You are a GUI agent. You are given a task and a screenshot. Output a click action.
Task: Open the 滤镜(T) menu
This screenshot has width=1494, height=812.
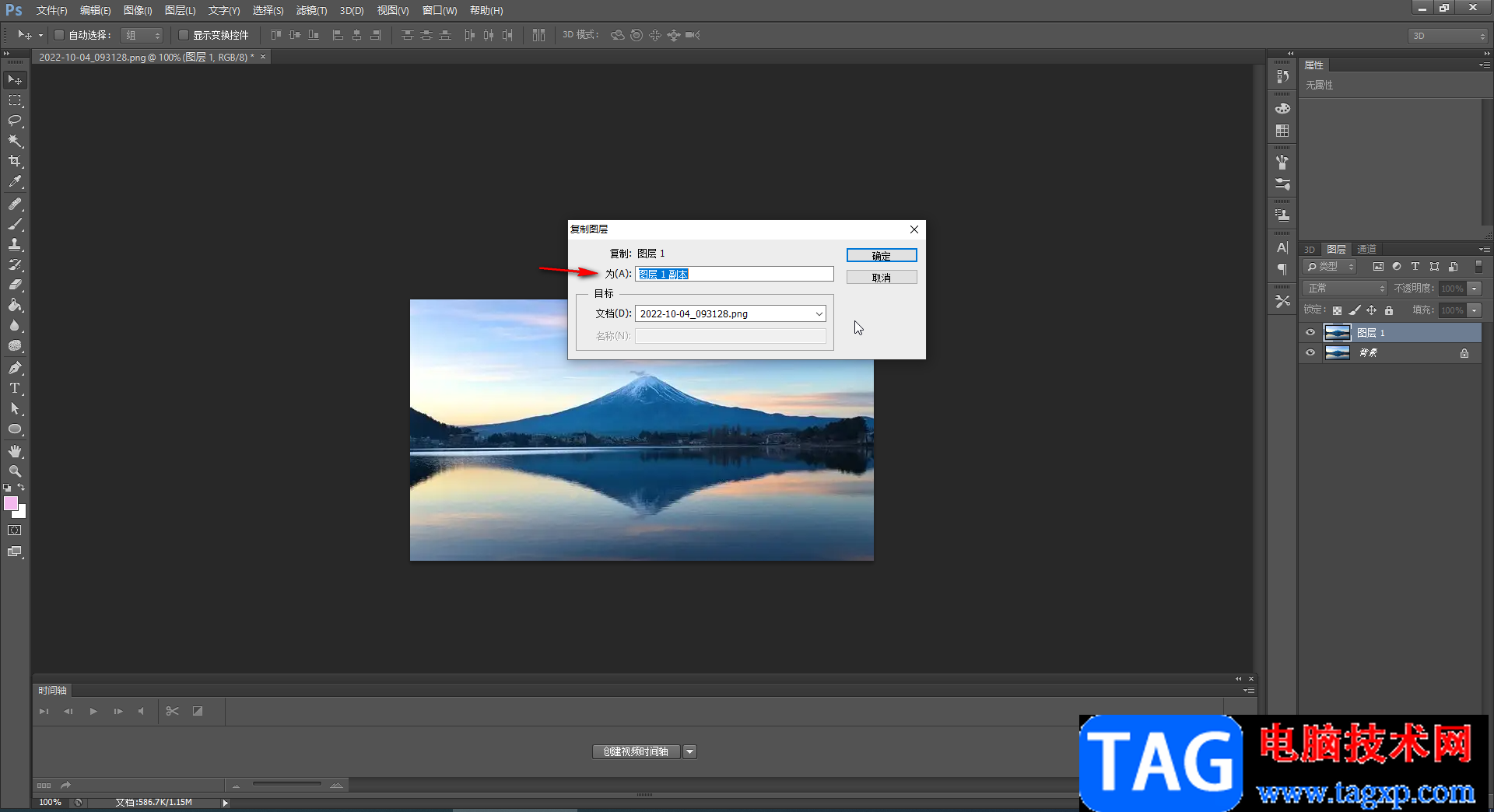point(311,10)
